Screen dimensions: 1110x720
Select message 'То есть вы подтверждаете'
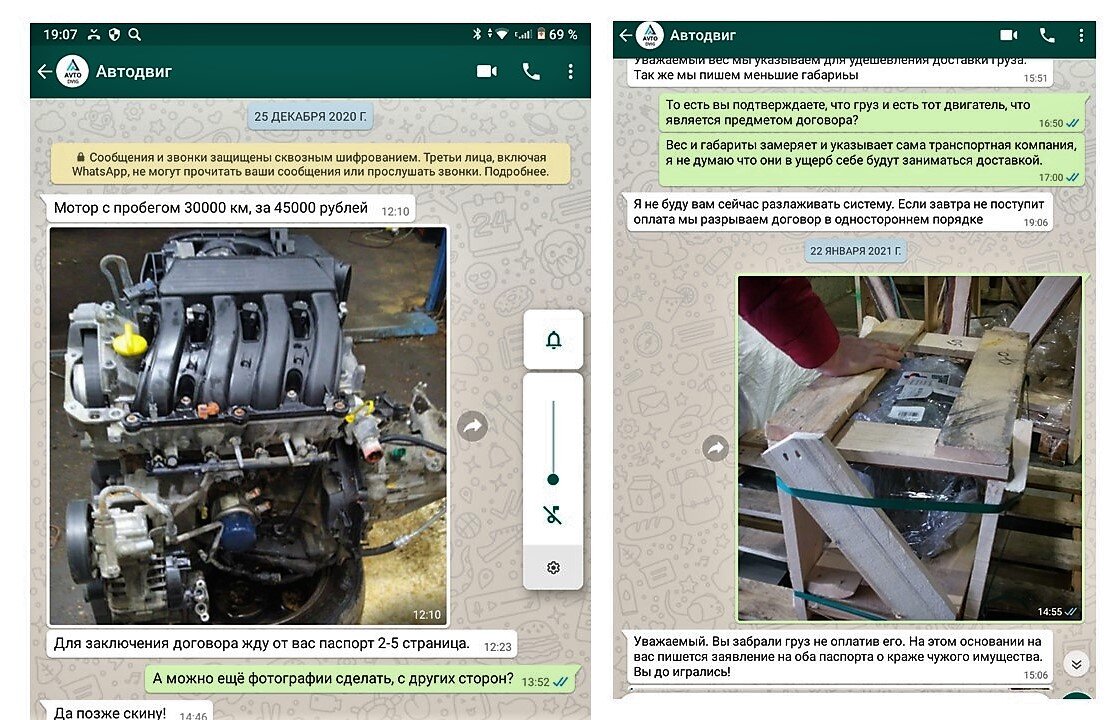click(x=872, y=113)
